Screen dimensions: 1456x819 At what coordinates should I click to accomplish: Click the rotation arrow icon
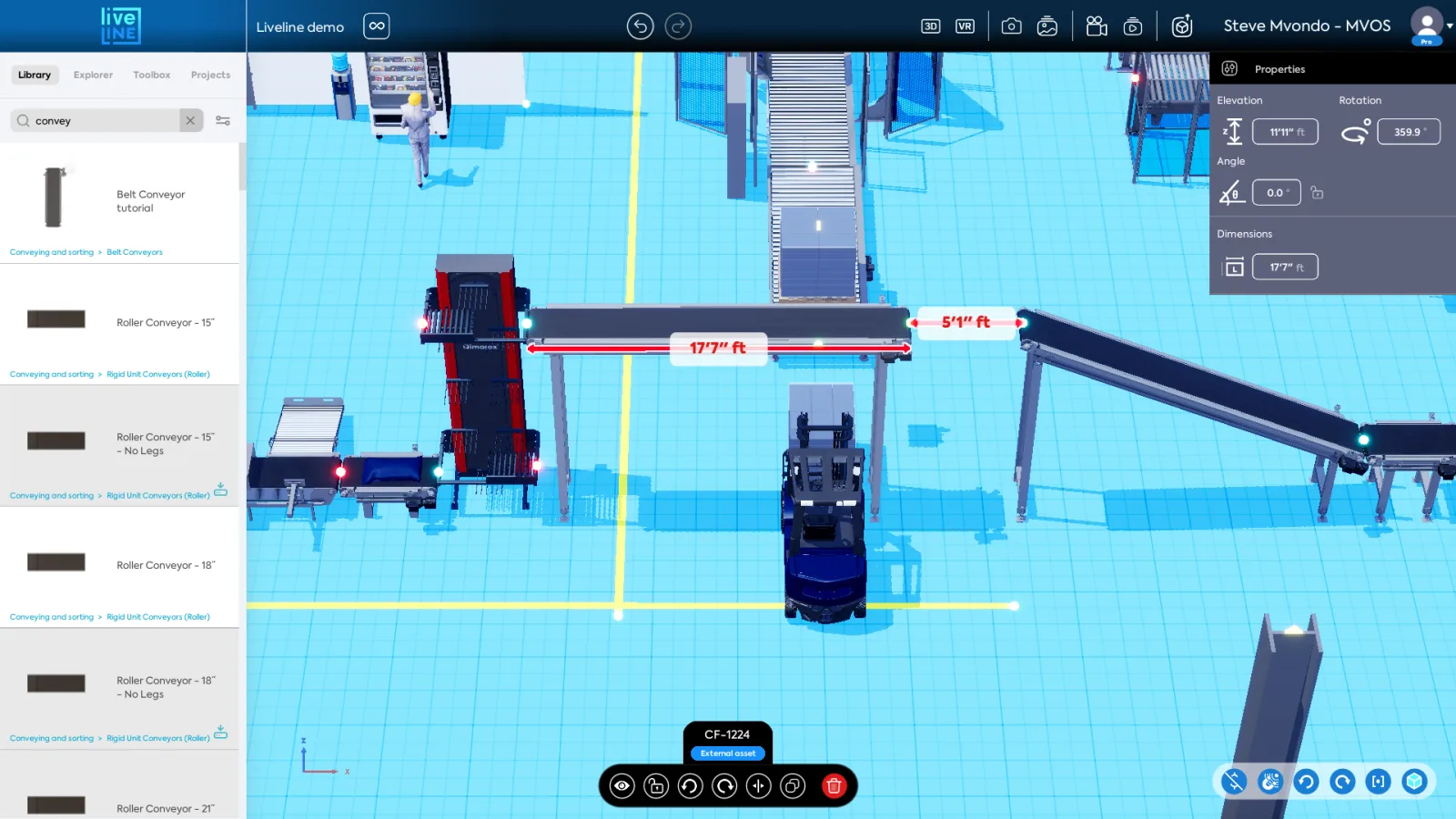click(1356, 132)
